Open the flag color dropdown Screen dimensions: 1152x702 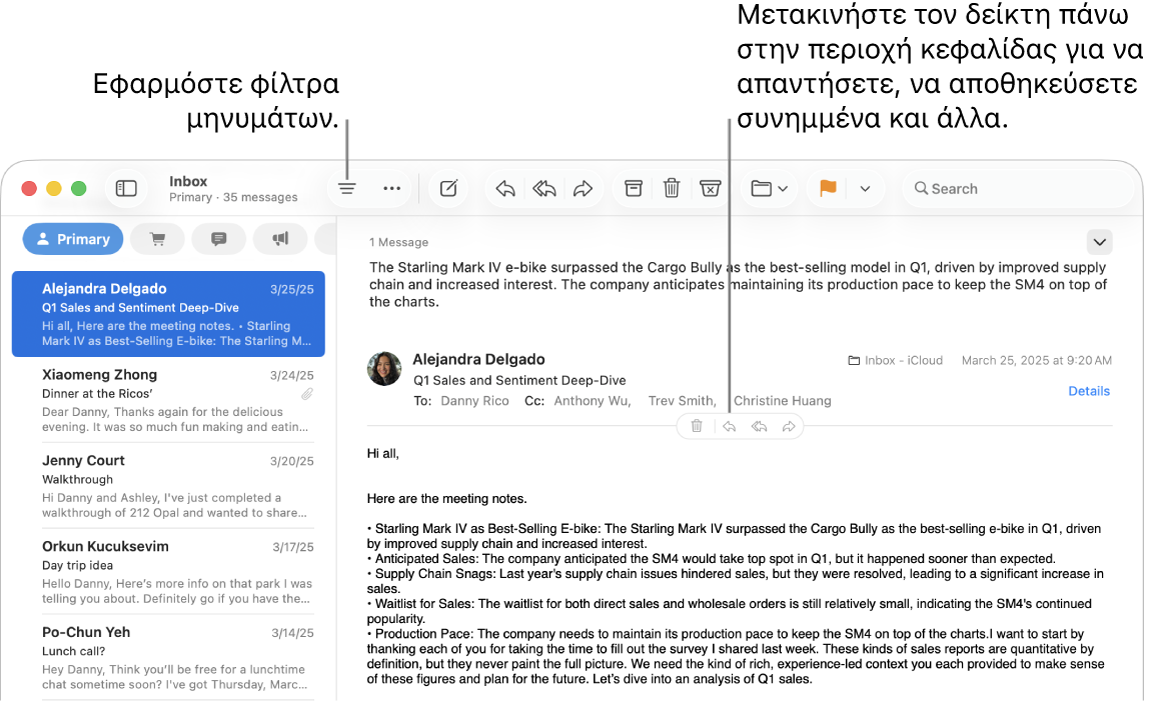point(865,188)
